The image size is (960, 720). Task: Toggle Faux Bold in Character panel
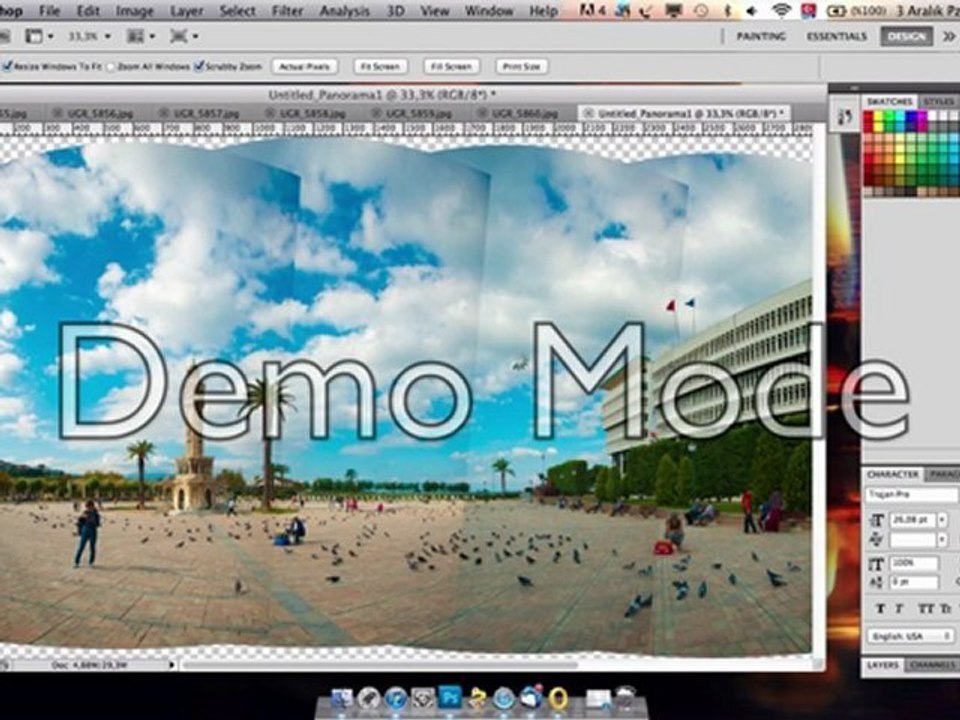(880, 609)
